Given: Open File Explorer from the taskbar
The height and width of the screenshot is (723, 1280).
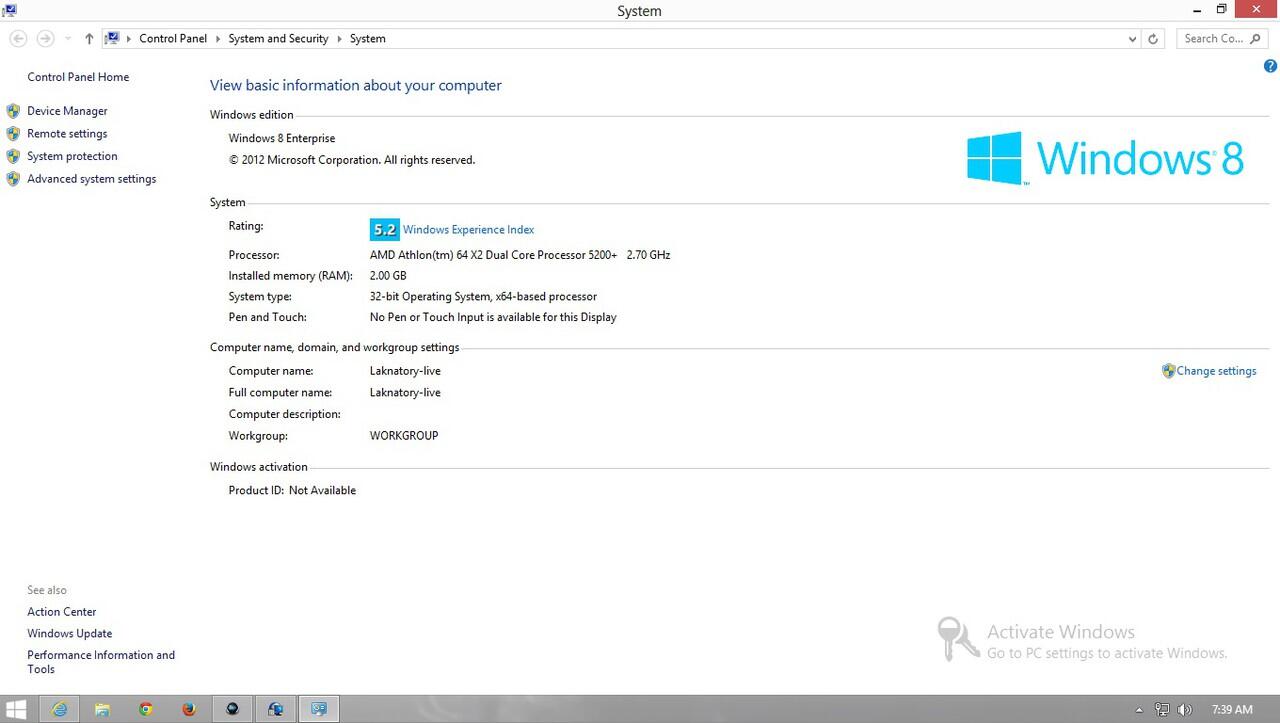Looking at the screenshot, I should point(103,709).
